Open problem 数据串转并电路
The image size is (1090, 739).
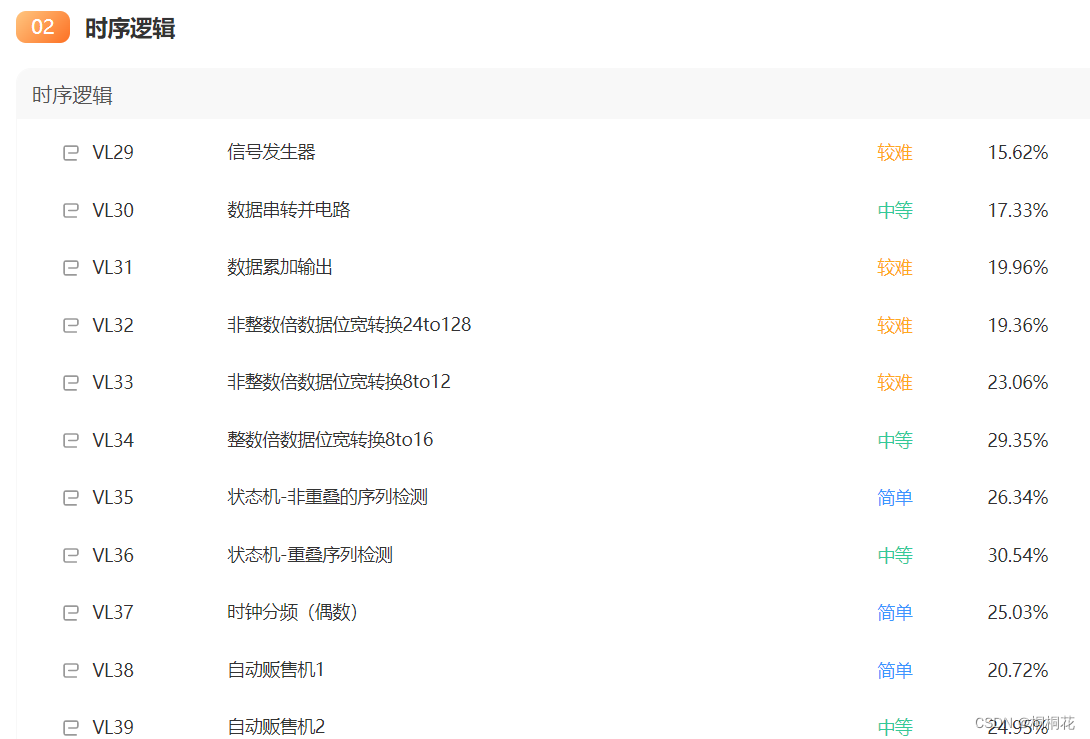pyautogui.click(x=288, y=209)
